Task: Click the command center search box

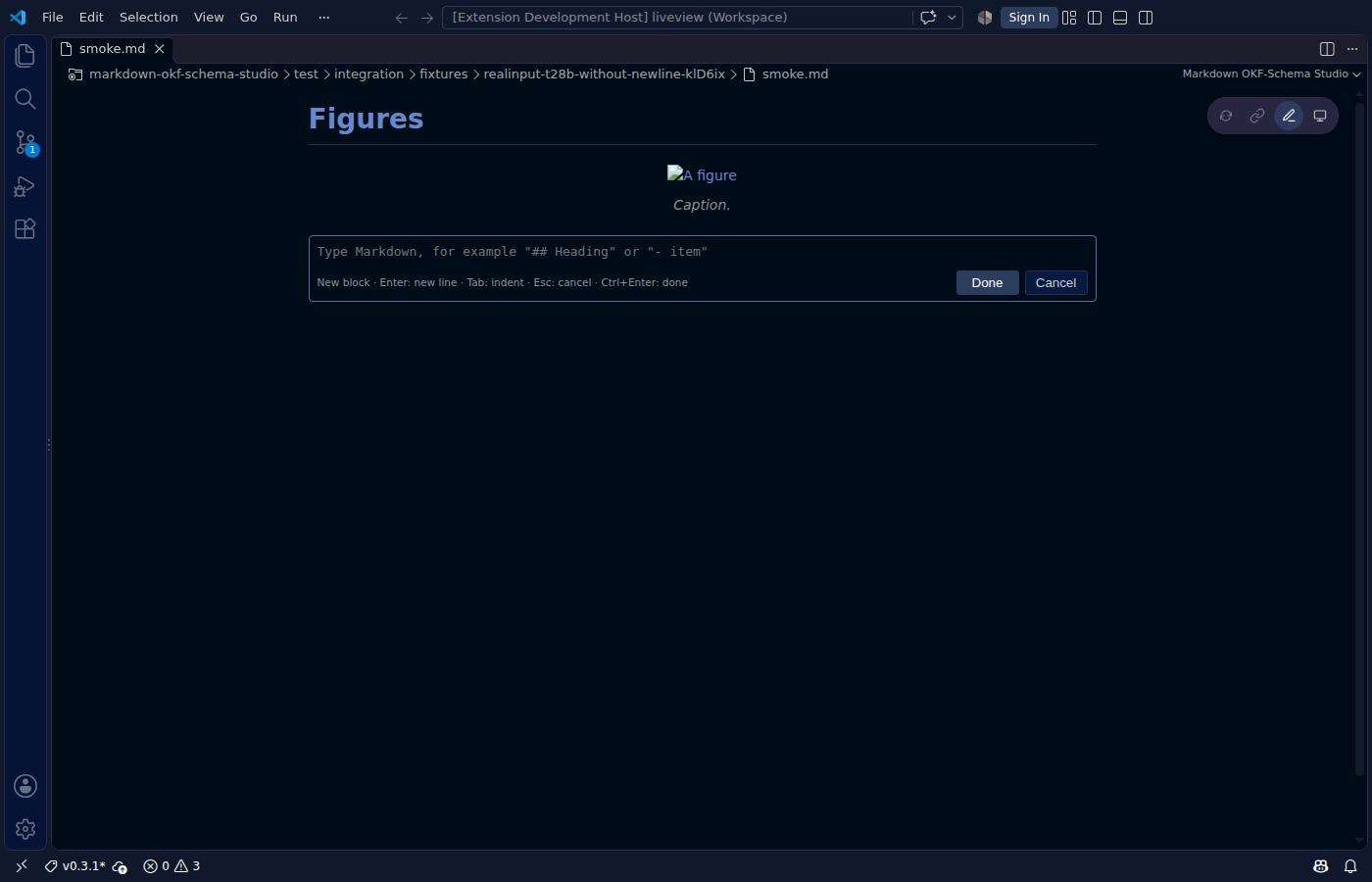Action: tap(677, 18)
